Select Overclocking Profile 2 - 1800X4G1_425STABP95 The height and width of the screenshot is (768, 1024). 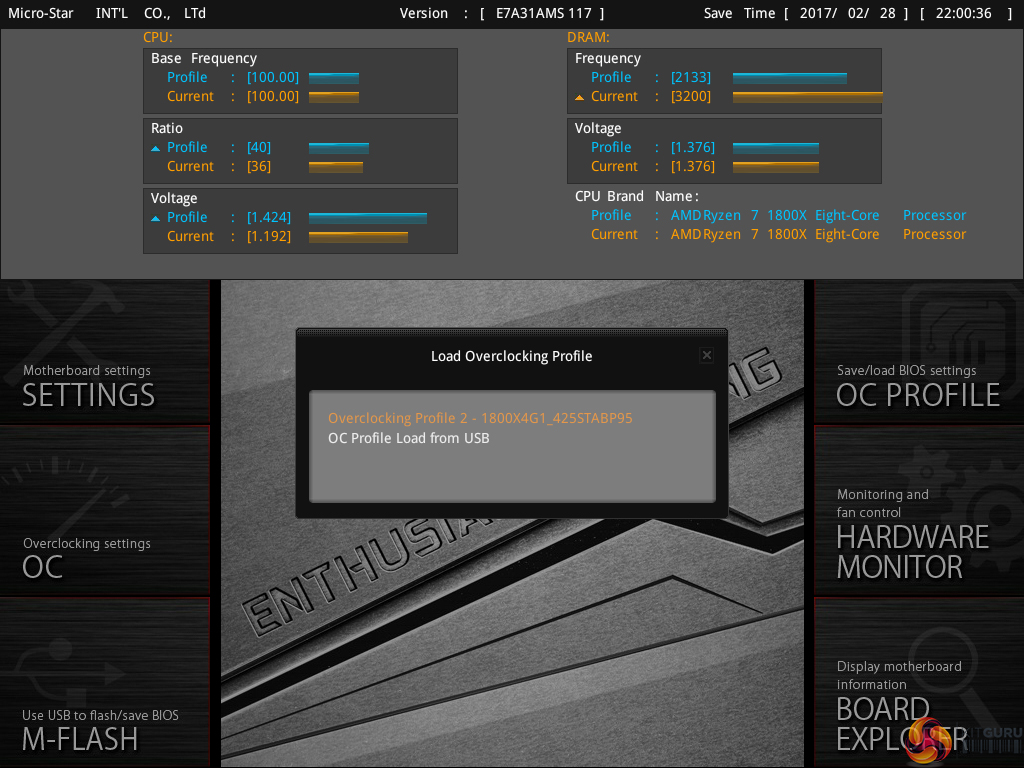480,418
